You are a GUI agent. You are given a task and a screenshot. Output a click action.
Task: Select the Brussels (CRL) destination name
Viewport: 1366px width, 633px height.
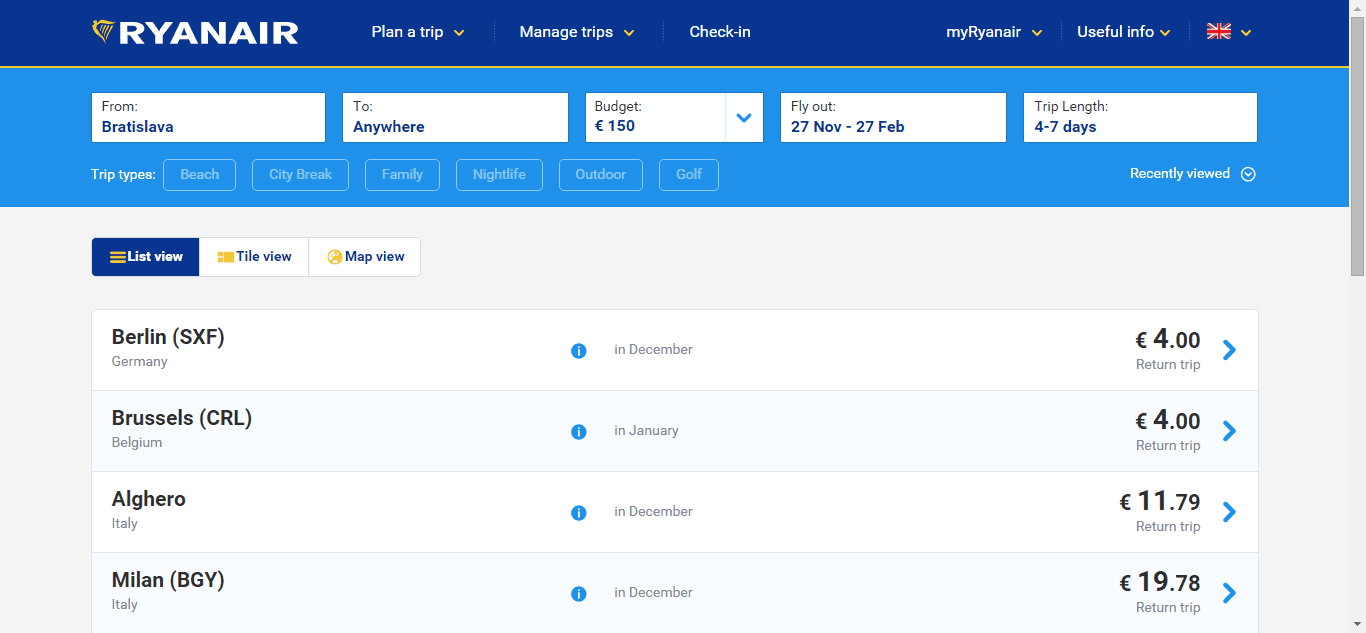point(182,418)
